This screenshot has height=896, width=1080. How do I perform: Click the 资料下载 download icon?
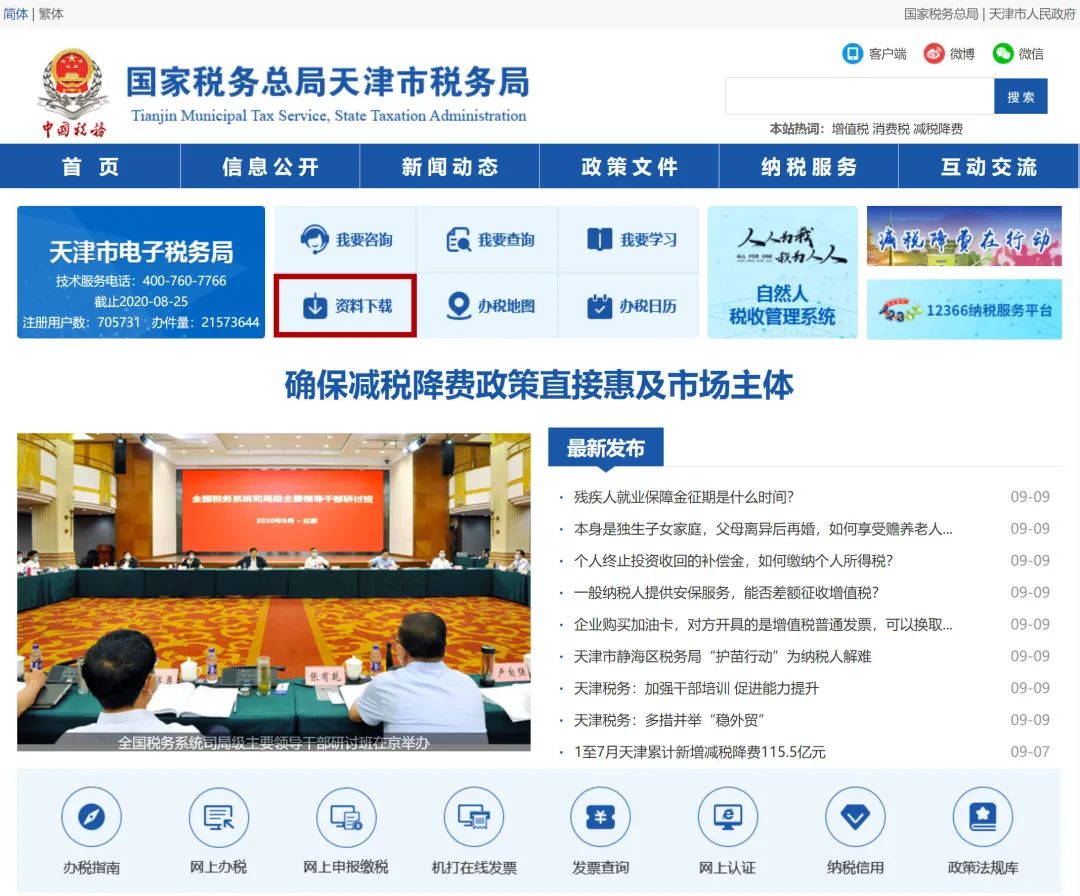coord(315,306)
